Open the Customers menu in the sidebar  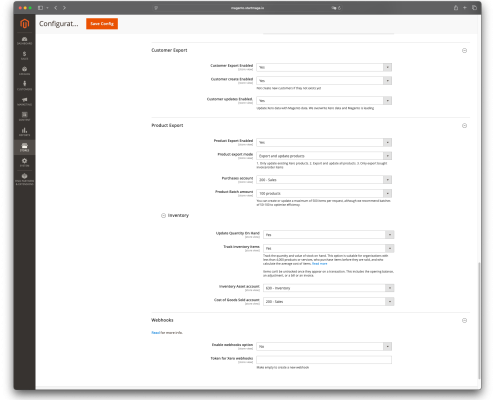coord(24,86)
